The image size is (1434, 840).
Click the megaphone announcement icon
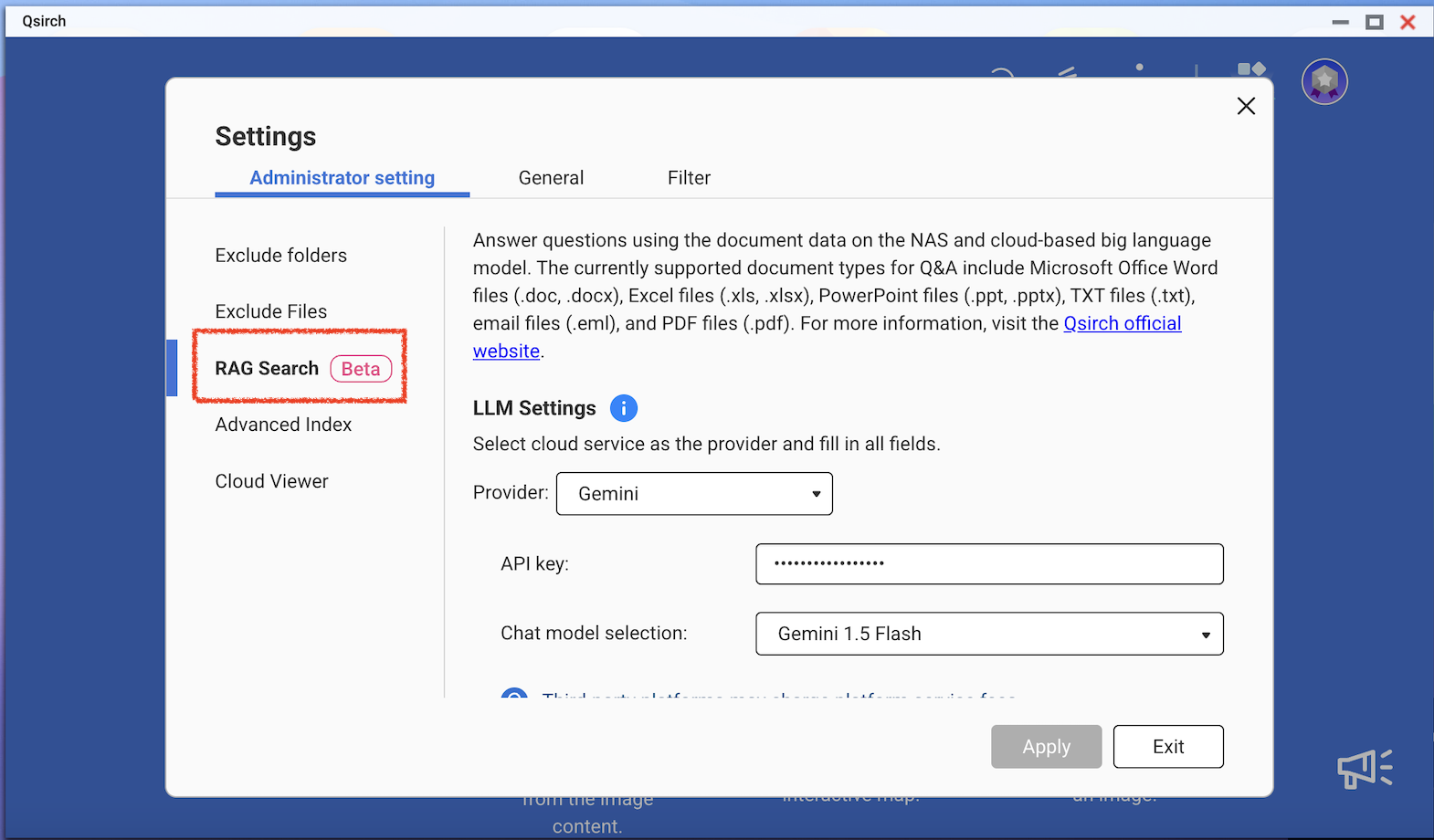click(1365, 769)
